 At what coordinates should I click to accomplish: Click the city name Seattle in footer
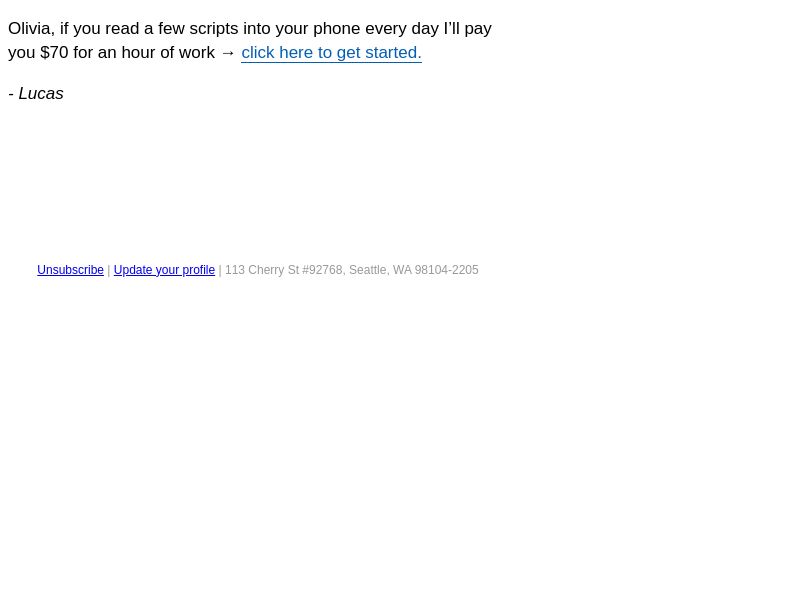tap(369, 270)
